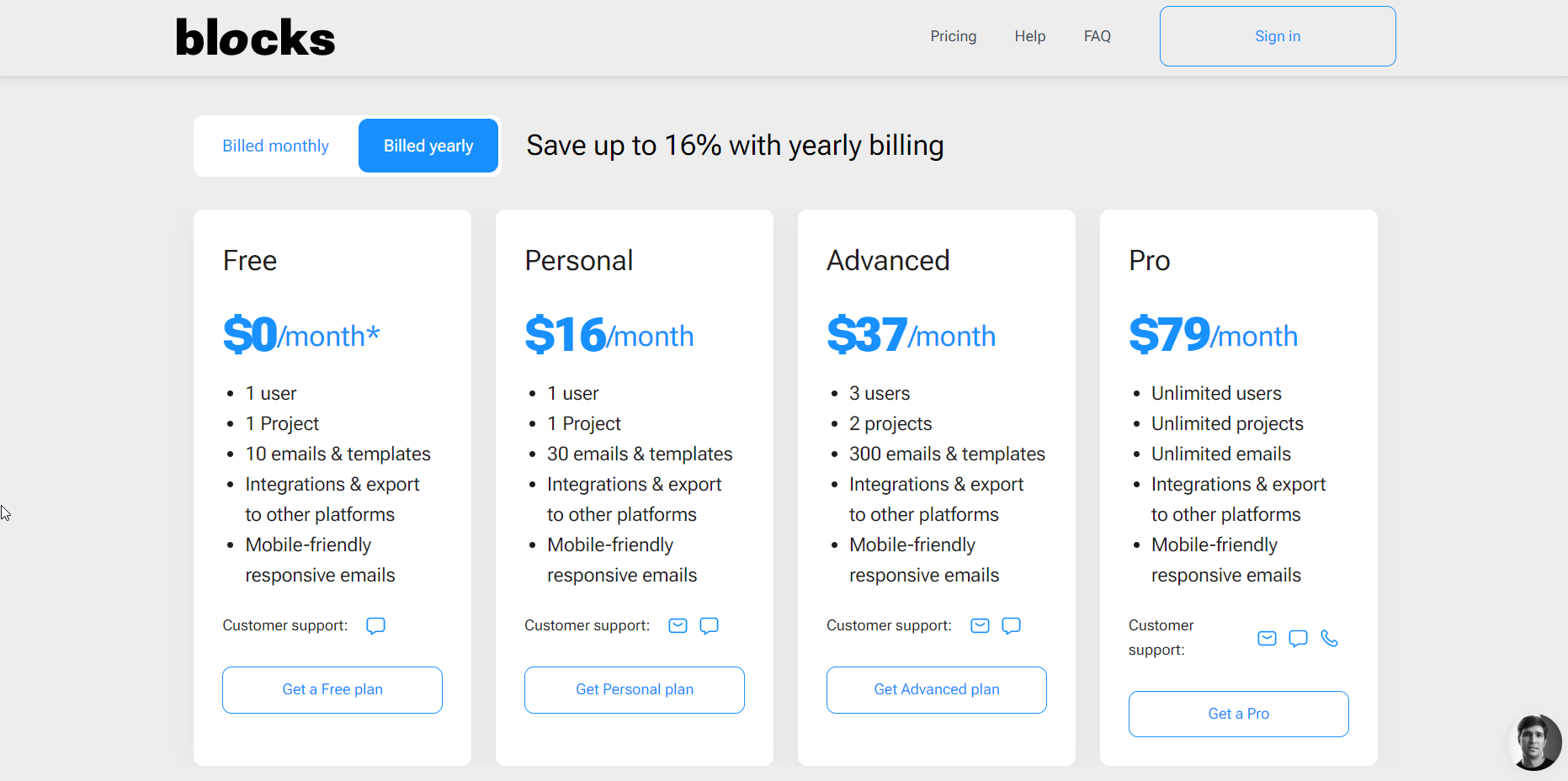
Task: Choose Get a Free plan
Action: (x=332, y=689)
